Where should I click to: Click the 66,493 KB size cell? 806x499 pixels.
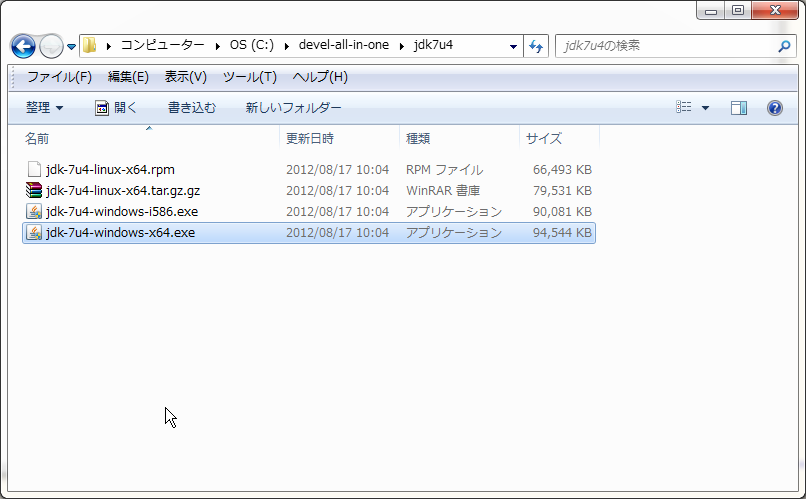pos(562,170)
